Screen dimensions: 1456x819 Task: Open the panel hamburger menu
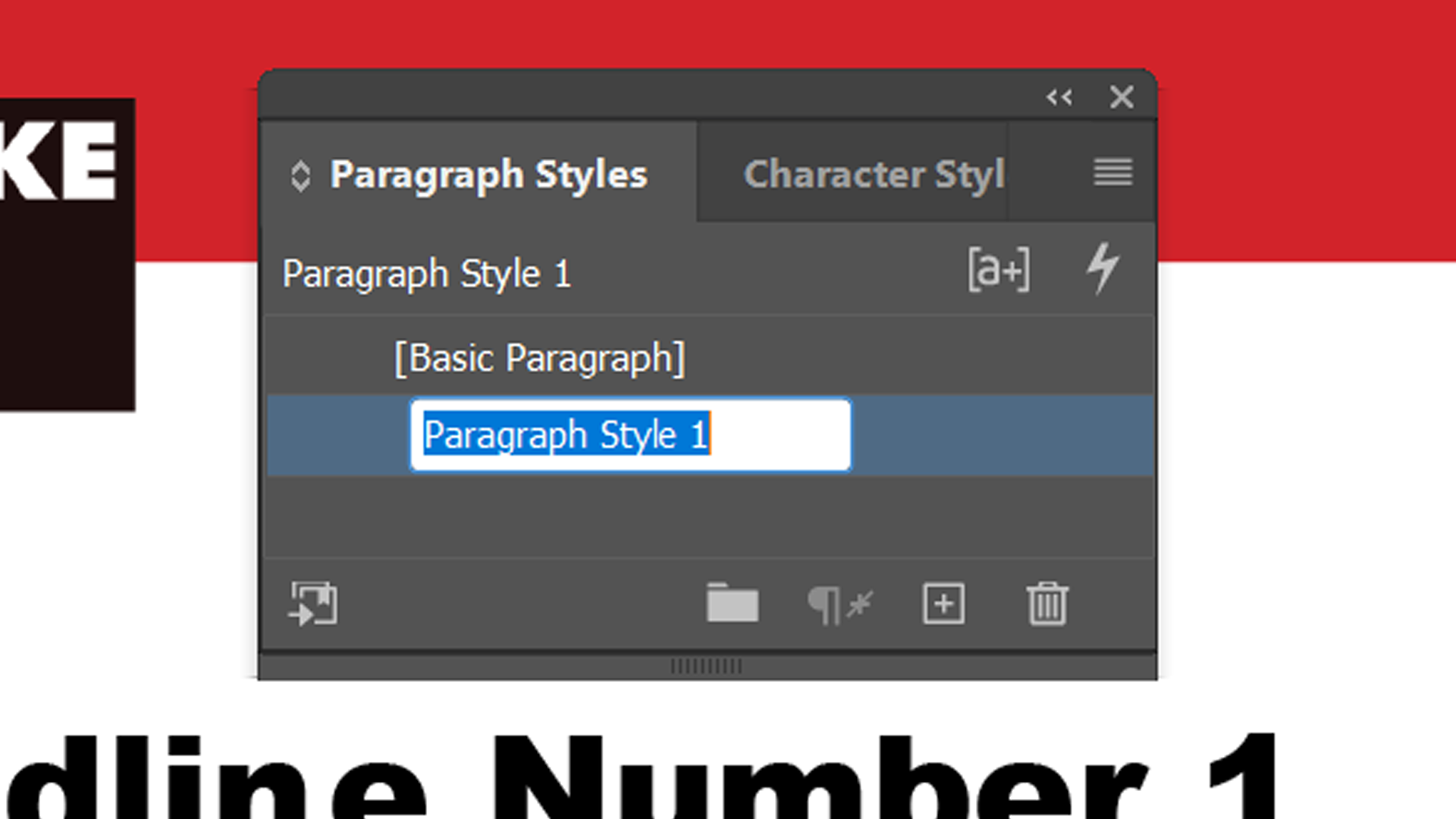point(1112,172)
